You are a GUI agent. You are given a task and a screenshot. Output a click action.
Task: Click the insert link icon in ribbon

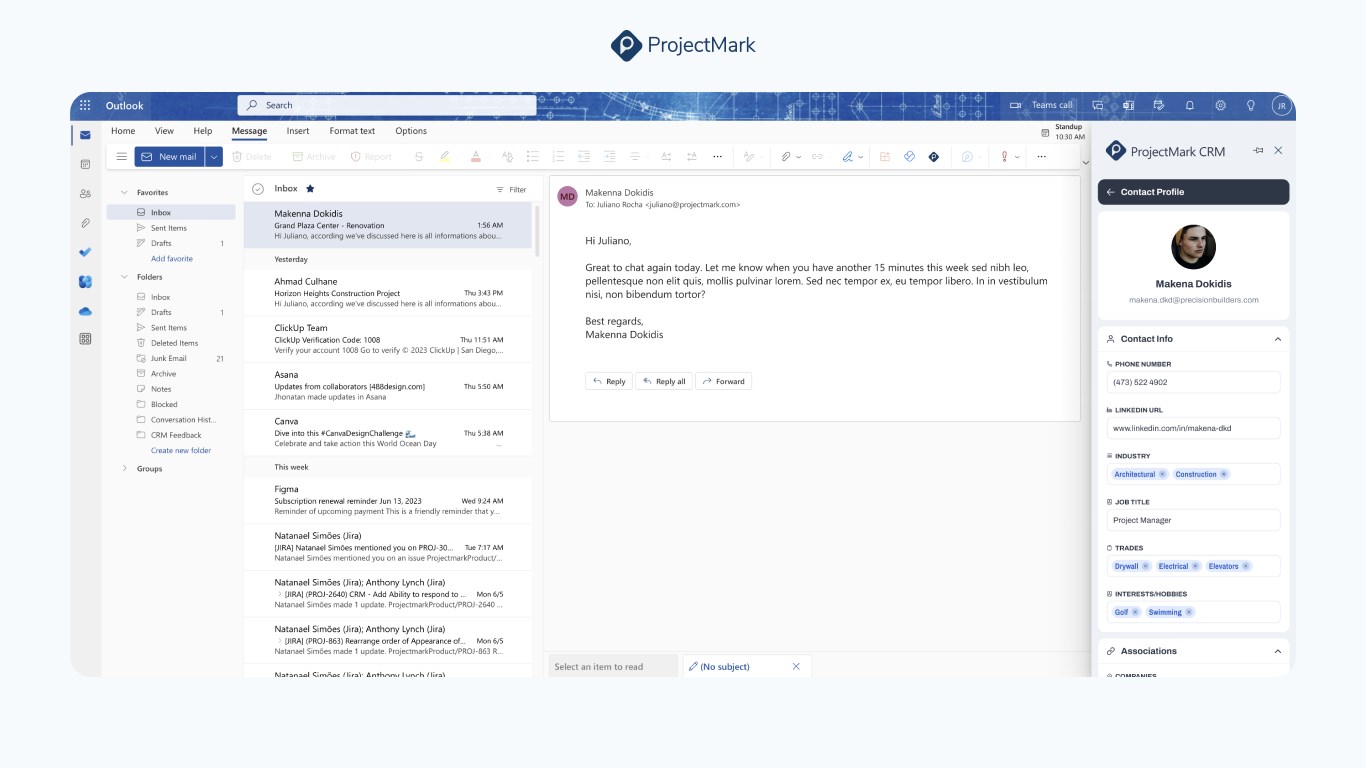817,157
